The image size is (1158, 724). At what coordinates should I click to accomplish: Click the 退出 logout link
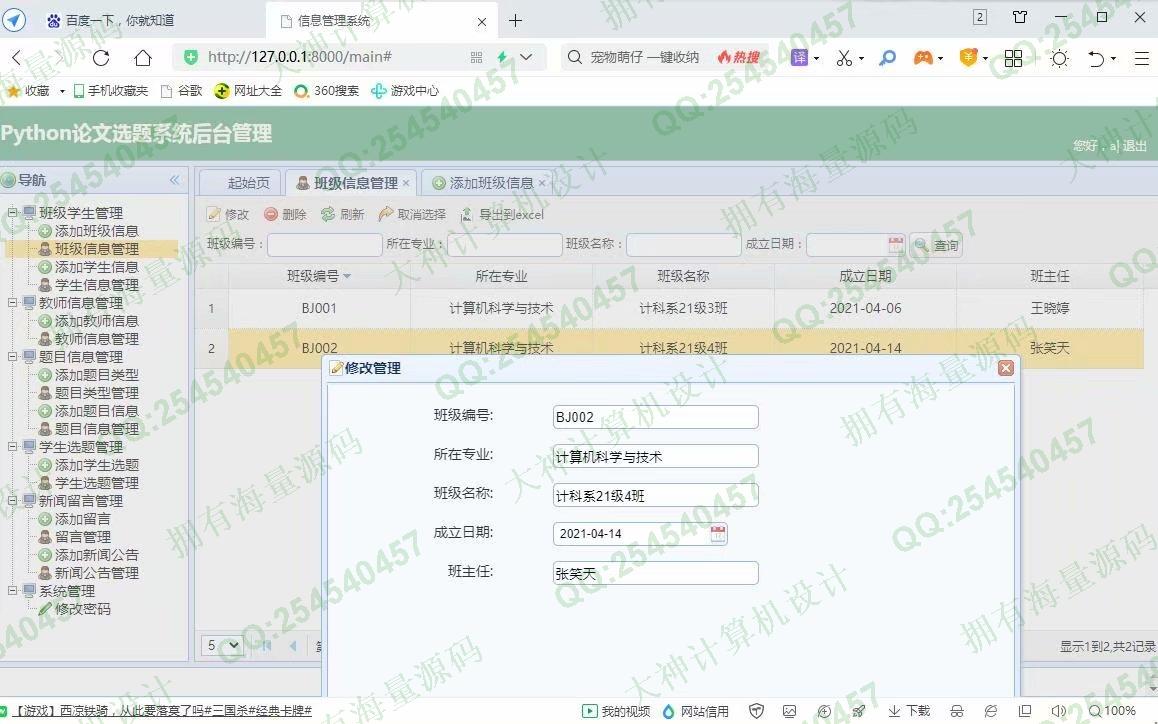[x=1134, y=146]
